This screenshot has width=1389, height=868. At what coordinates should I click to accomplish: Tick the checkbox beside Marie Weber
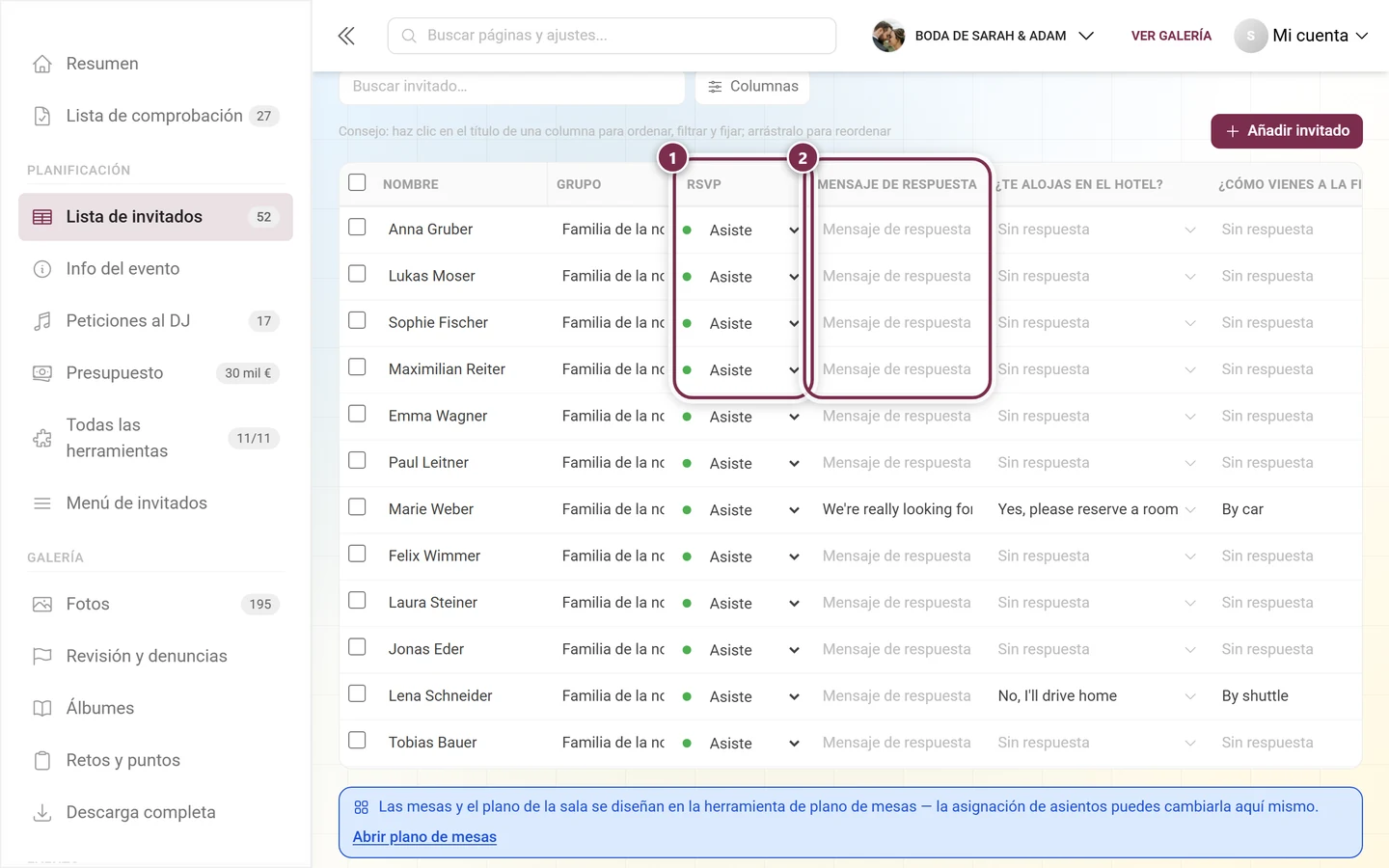click(x=357, y=507)
